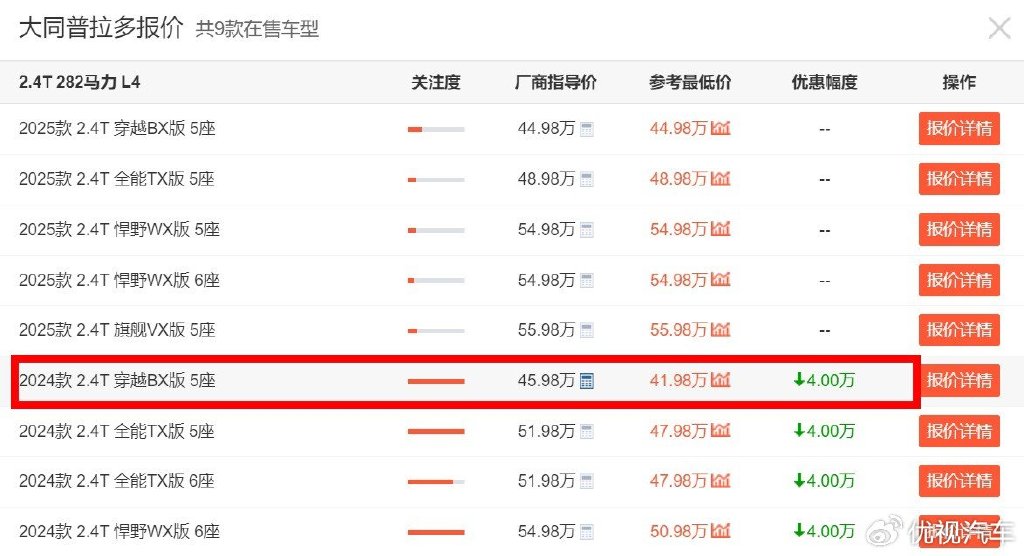The height and width of the screenshot is (556, 1024).
Task: Click 50.98万 lowest price for 2024款 悍野WX版 6座
Action: click(679, 531)
